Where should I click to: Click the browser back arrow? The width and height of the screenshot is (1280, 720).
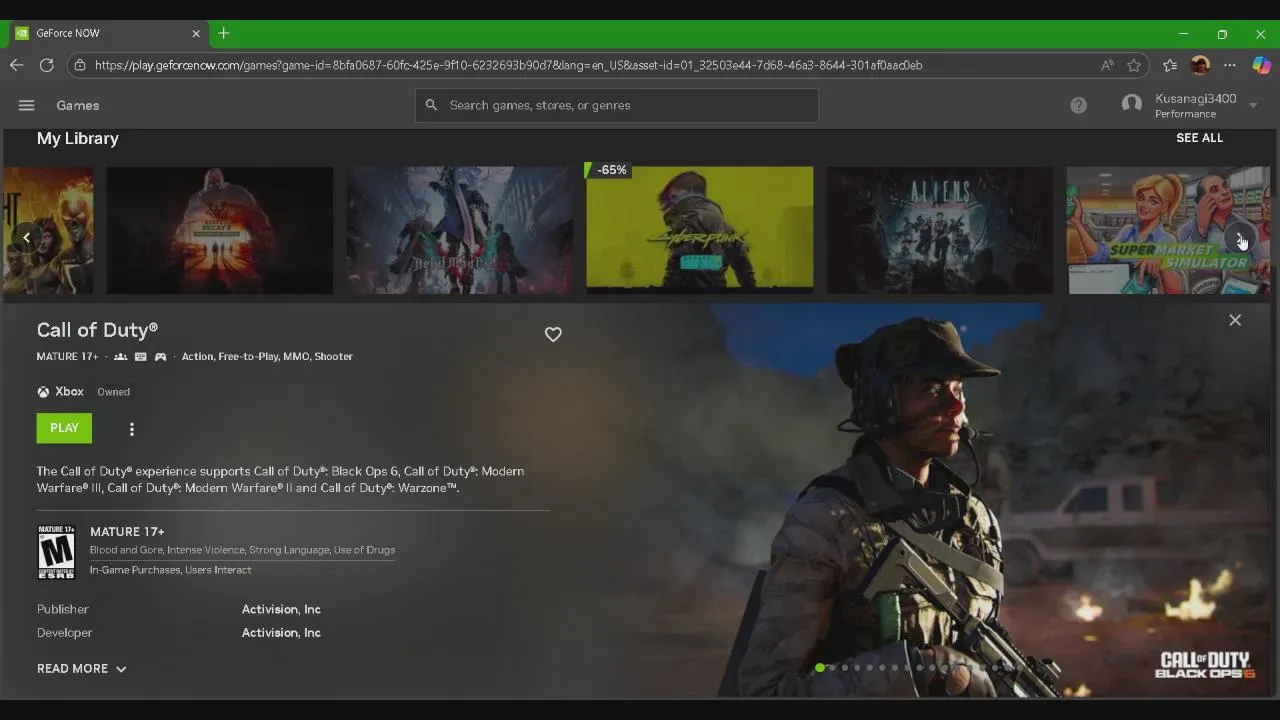16,65
